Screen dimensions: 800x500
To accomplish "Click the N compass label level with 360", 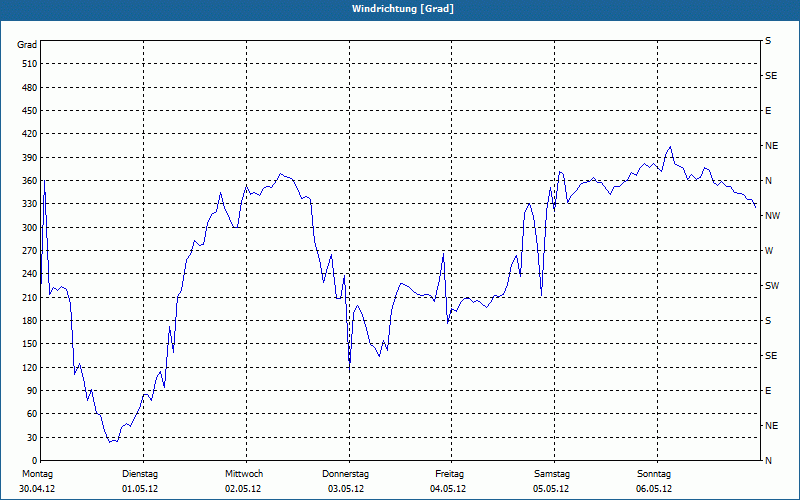I will pos(768,181).
